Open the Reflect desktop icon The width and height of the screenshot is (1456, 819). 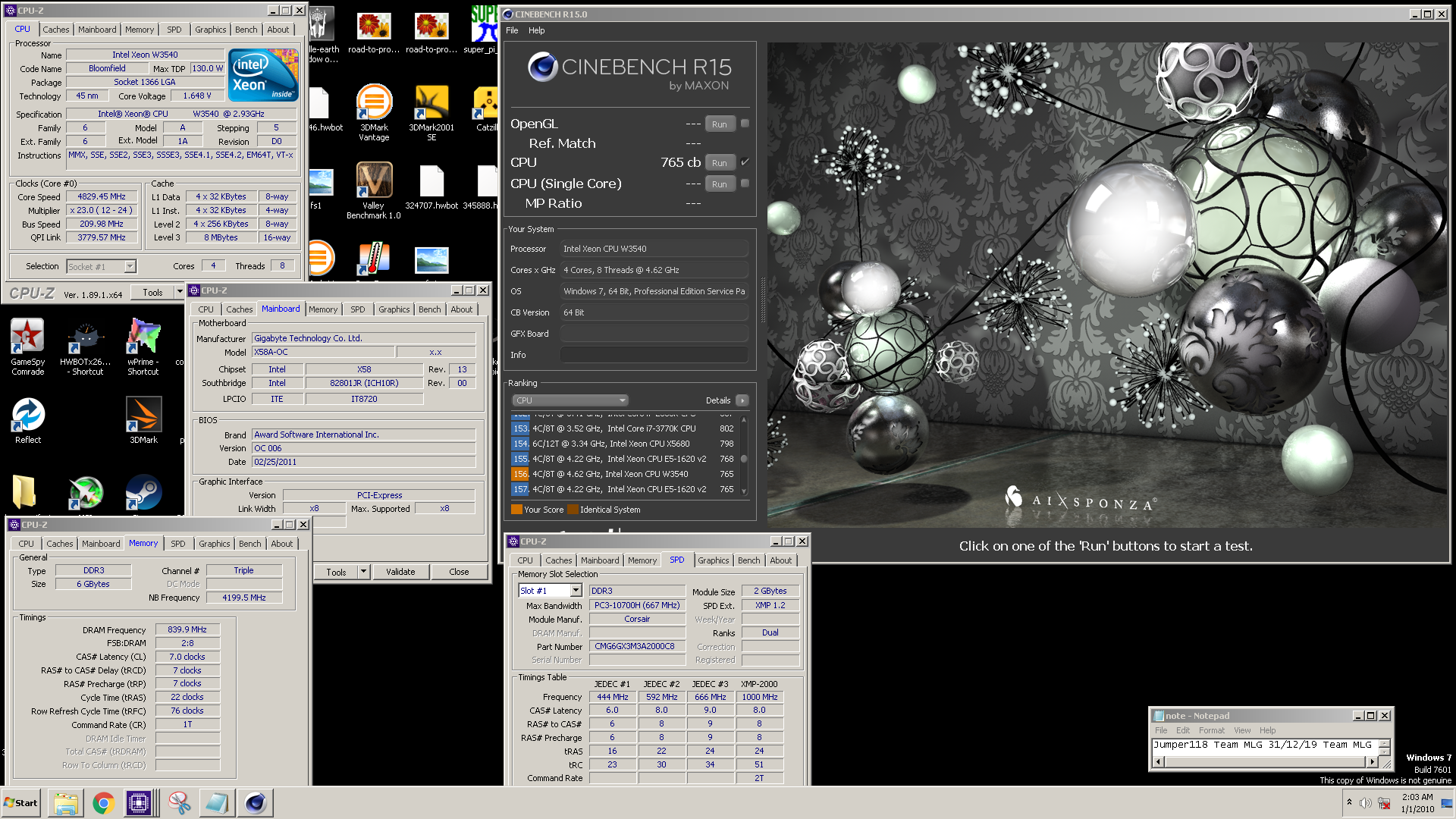28,420
